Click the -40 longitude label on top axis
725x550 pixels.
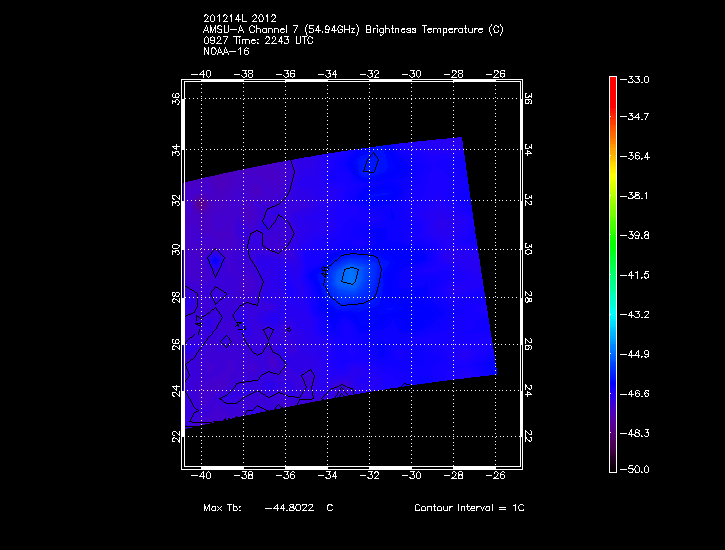coord(203,74)
